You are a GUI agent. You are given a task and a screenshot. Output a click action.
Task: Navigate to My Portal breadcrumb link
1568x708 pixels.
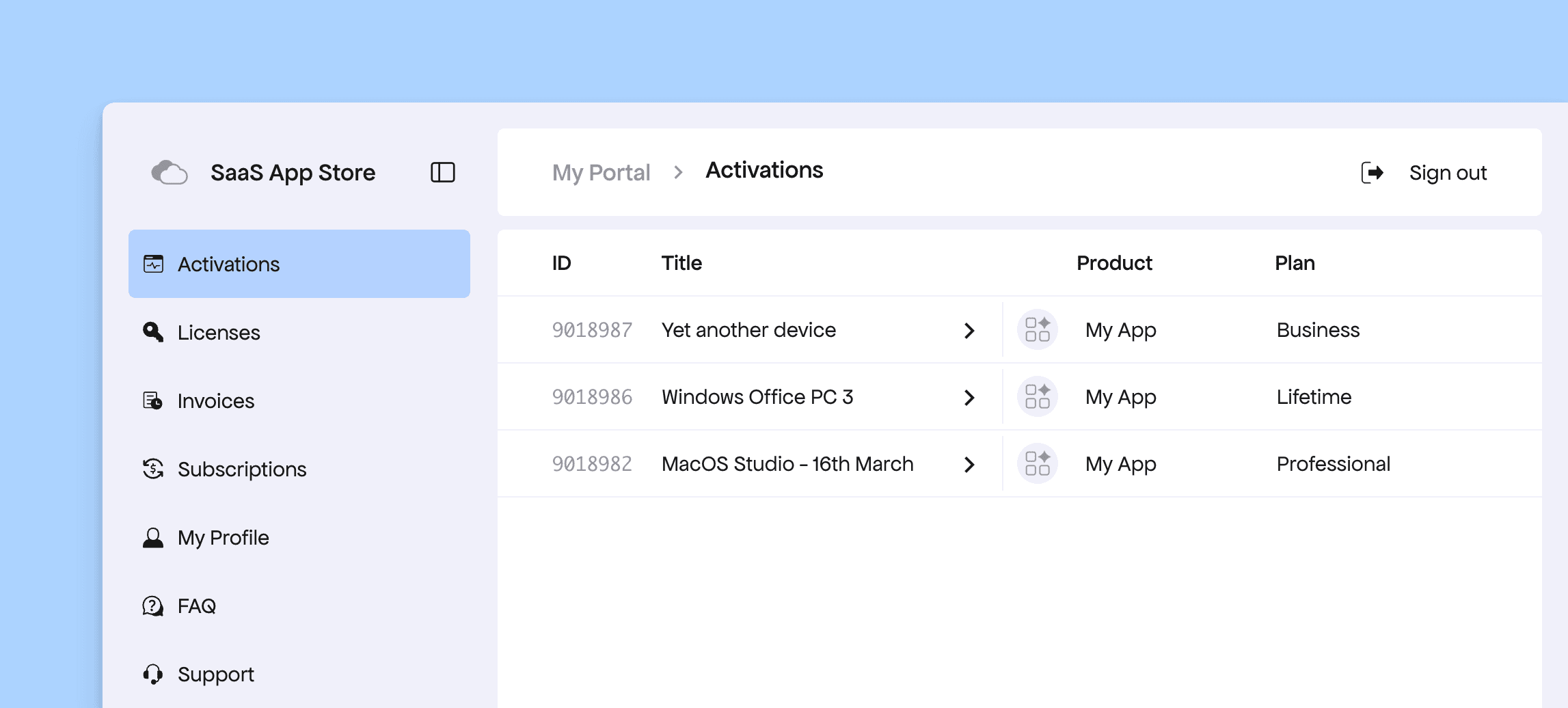[x=601, y=173]
